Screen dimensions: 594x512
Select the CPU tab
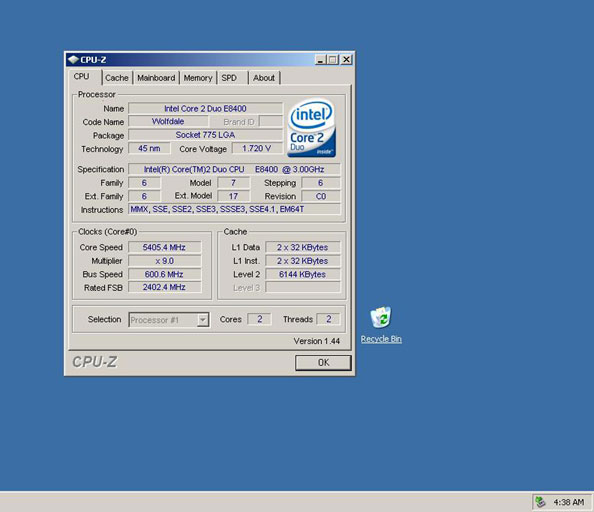(81, 76)
